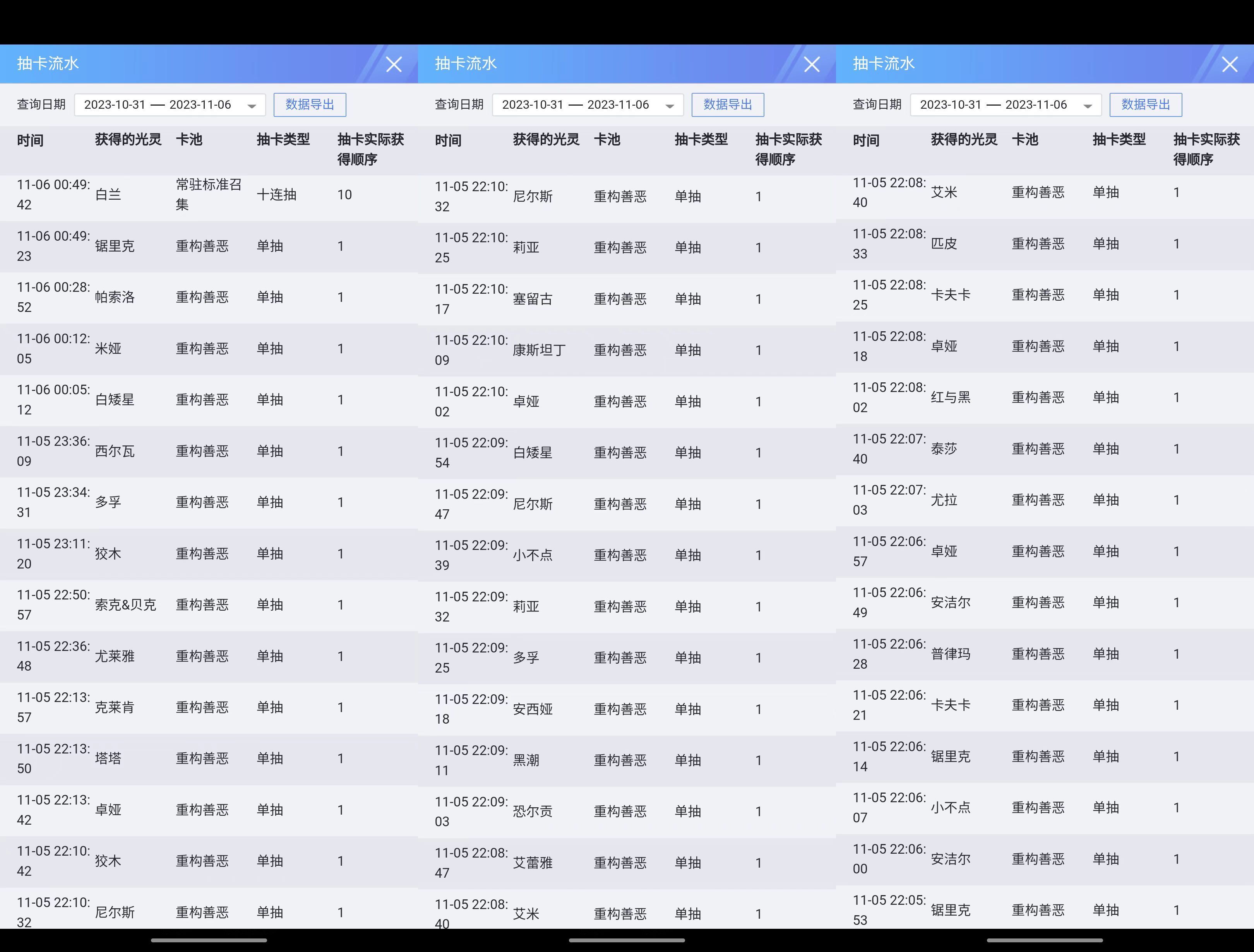Click 获得的光灵 column header in middle panel
Screen dimensions: 1254x952
[x=546, y=139]
